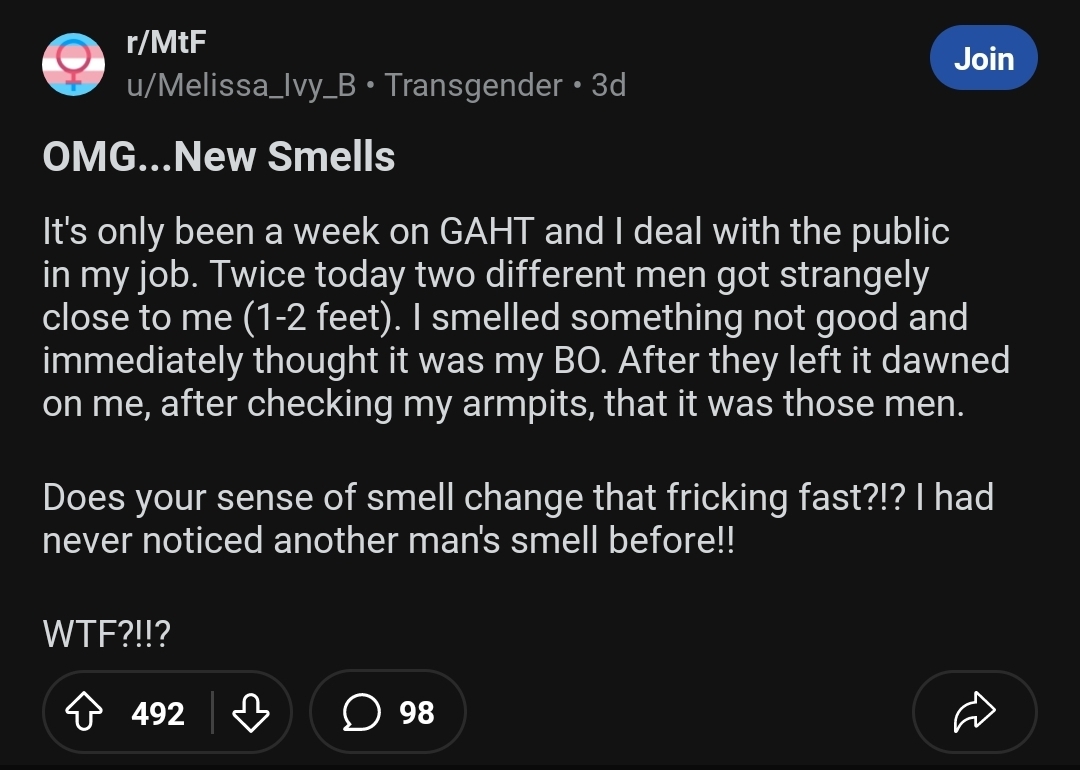The height and width of the screenshot is (770, 1080).
Task: Select the Transgender user flair
Action: coord(473,85)
